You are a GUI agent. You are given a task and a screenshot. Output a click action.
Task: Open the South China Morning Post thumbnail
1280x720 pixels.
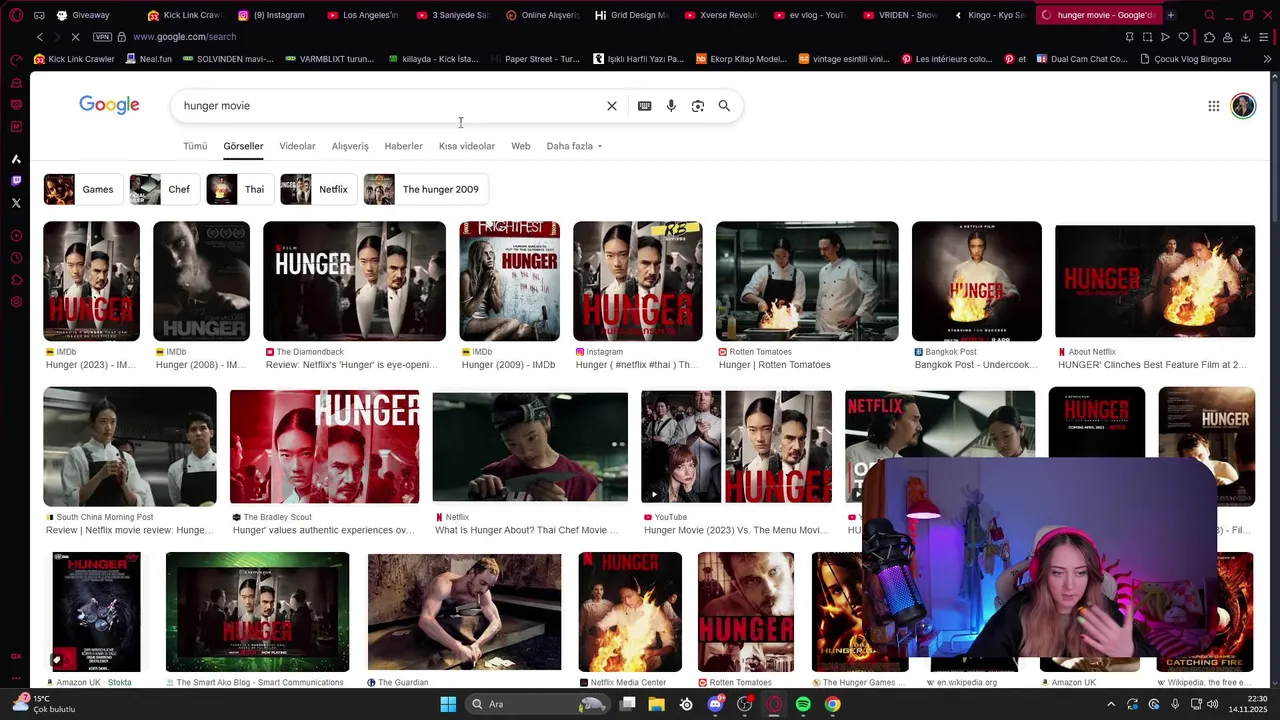[x=130, y=446]
